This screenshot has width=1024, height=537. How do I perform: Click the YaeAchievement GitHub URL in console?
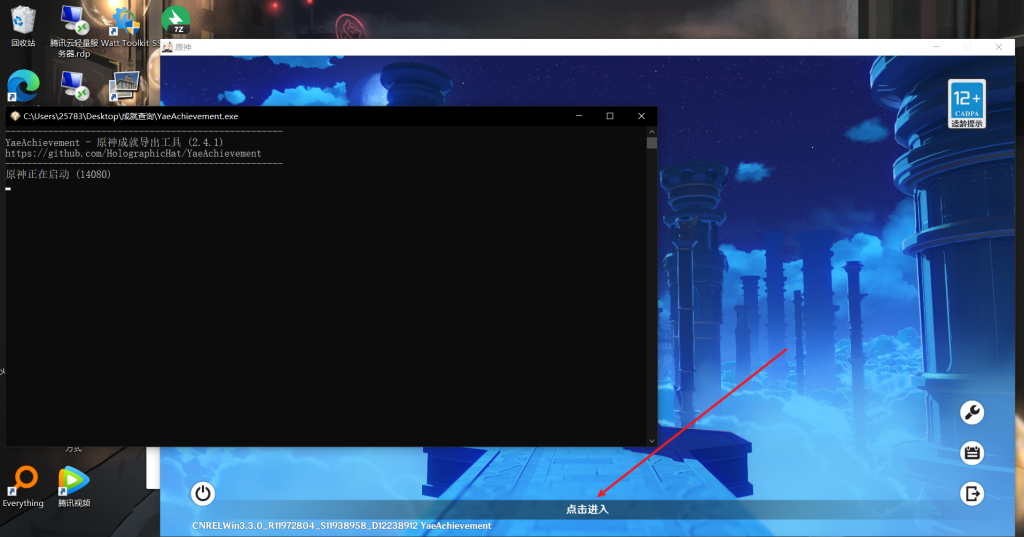pyautogui.click(x=133, y=154)
